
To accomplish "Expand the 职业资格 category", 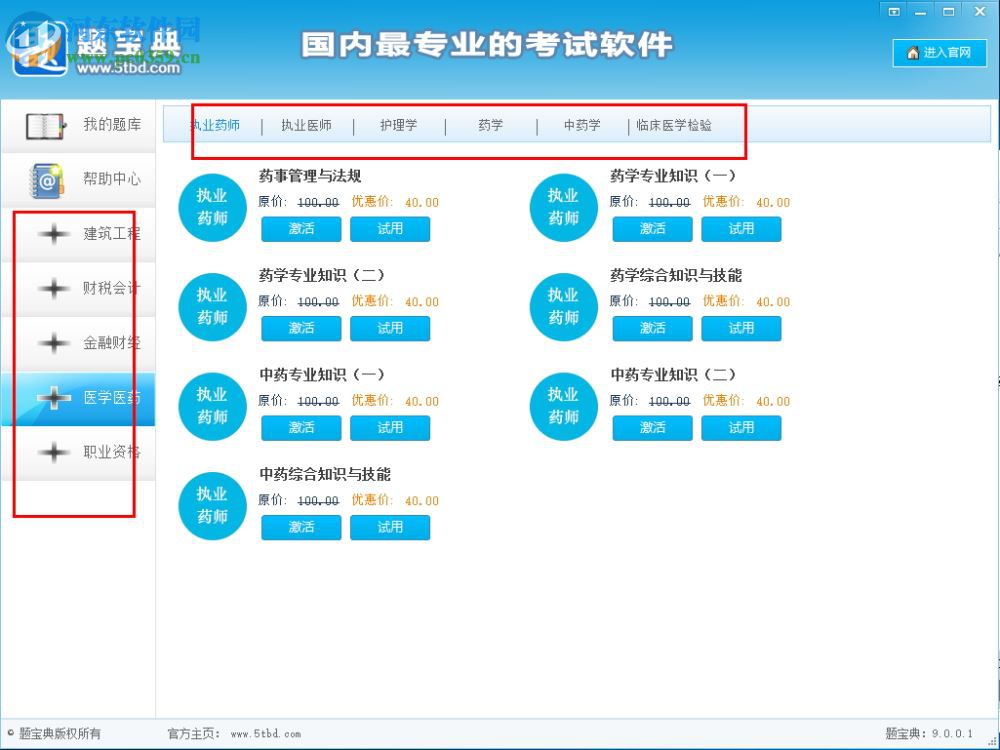I will (x=54, y=452).
